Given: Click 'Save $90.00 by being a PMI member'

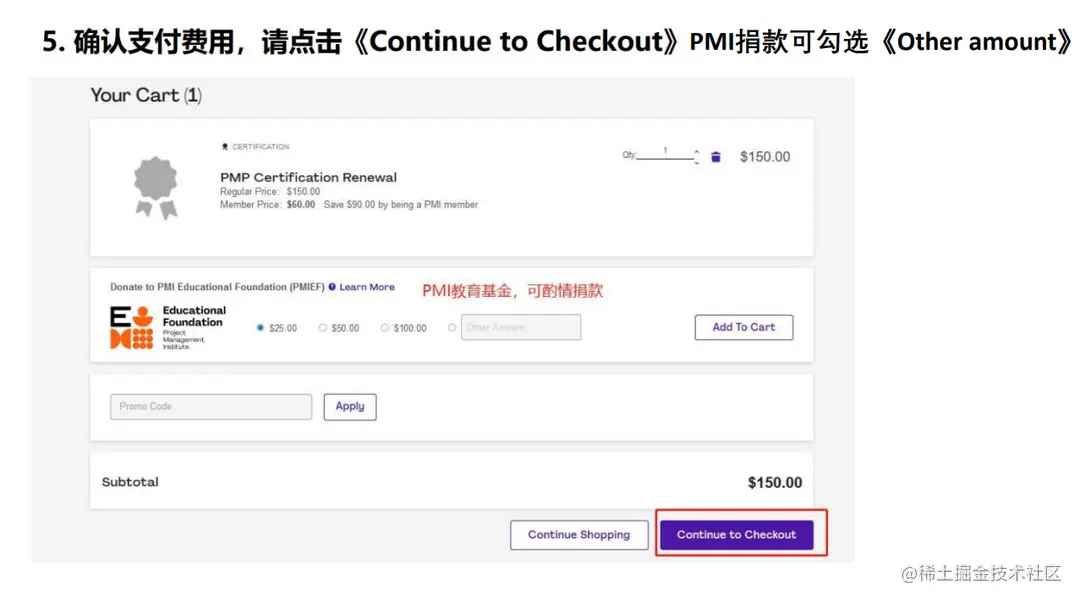Looking at the screenshot, I should point(401,205).
